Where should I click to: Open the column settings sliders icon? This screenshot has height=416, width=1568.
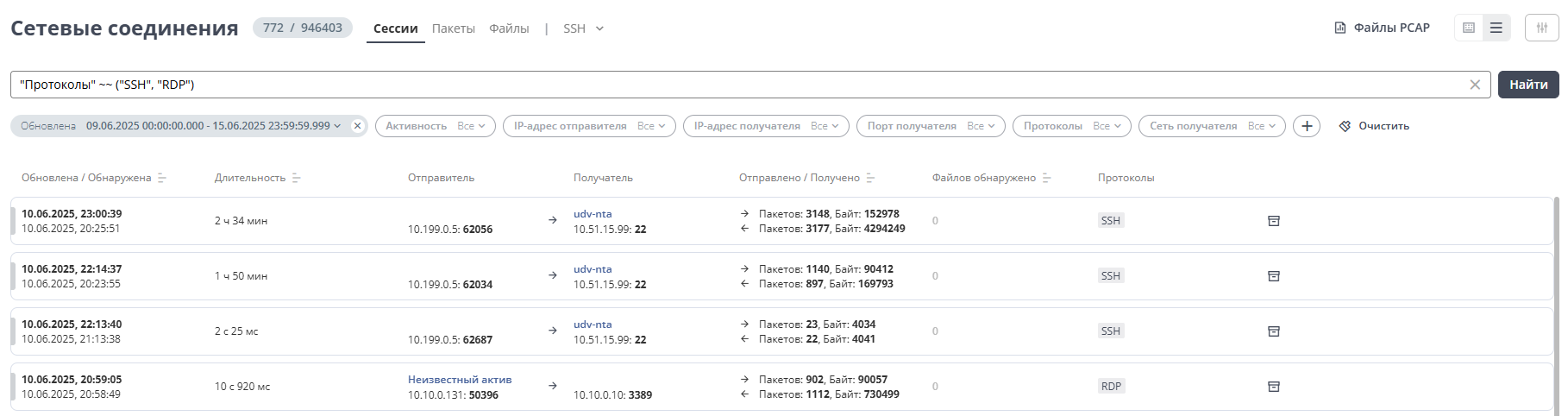pos(1541,28)
